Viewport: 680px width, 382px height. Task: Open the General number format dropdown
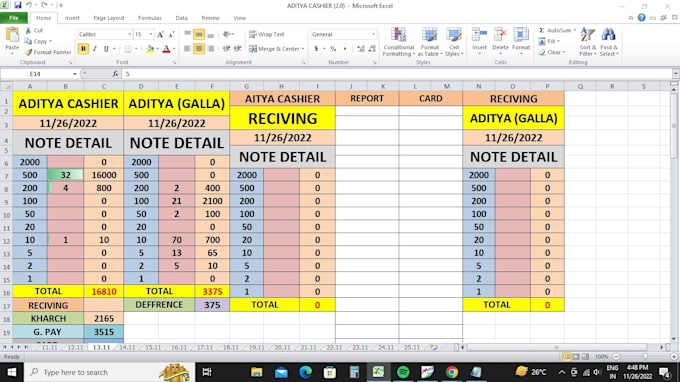tap(373, 34)
